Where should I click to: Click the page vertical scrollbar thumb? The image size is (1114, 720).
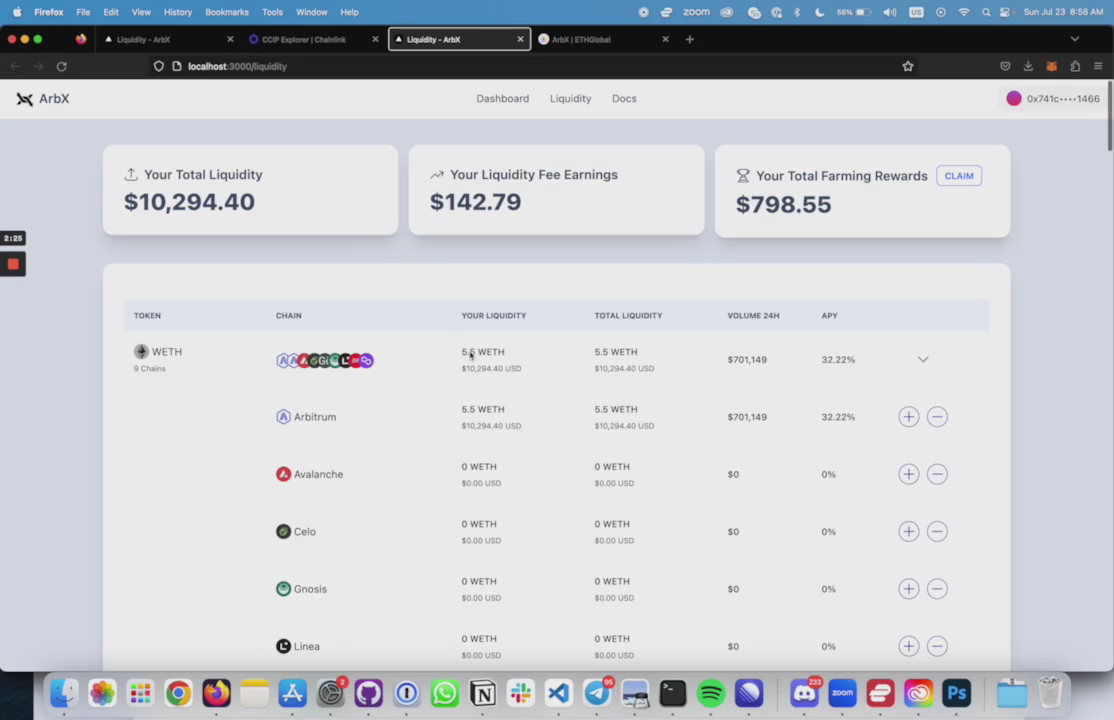[1109, 116]
